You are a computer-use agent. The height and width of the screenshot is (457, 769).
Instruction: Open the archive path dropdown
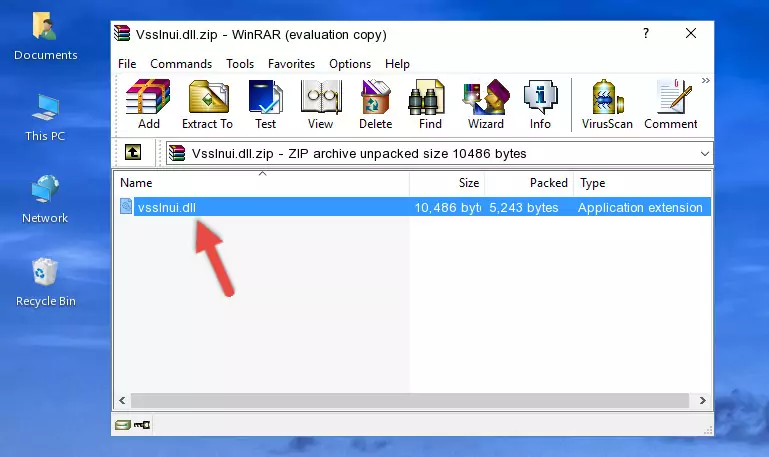tap(705, 153)
